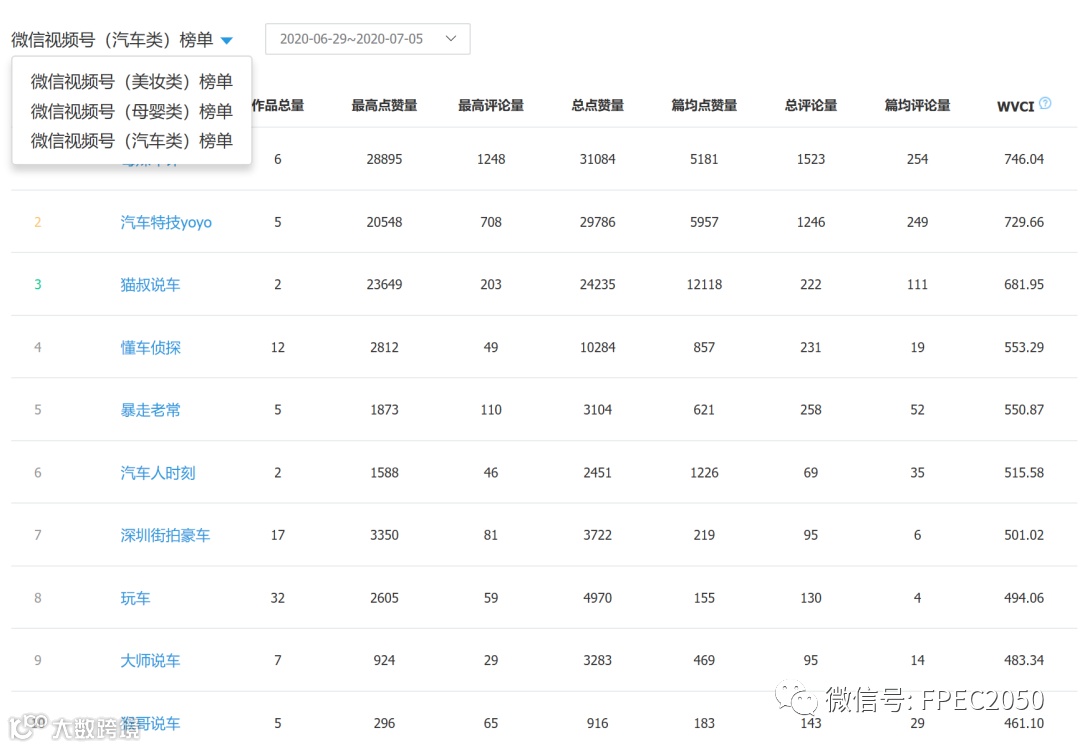Click the WVCI value 553.29

click(x=1024, y=347)
